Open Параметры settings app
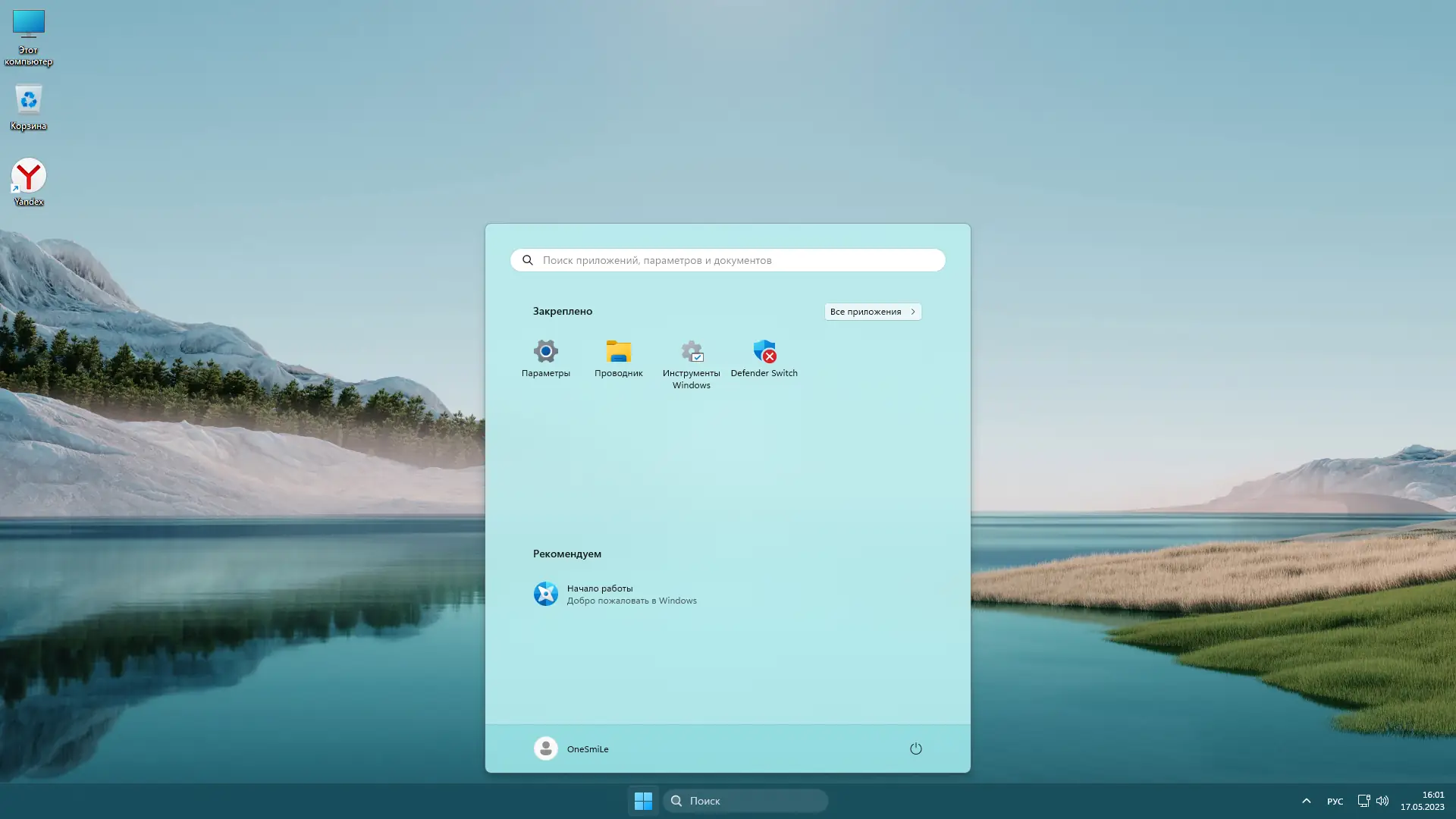 (x=545, y=358)
